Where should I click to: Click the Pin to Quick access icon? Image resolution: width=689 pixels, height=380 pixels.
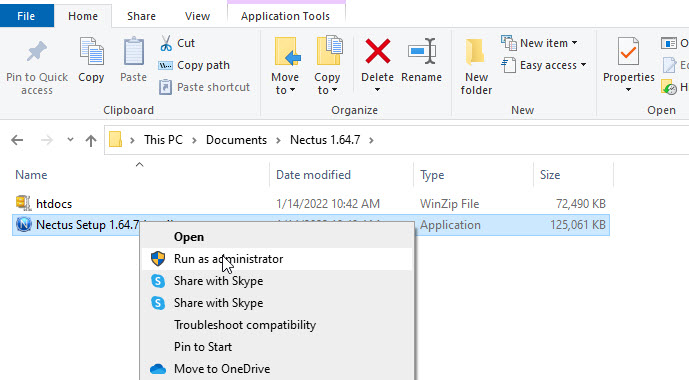[x=36, y=51]
